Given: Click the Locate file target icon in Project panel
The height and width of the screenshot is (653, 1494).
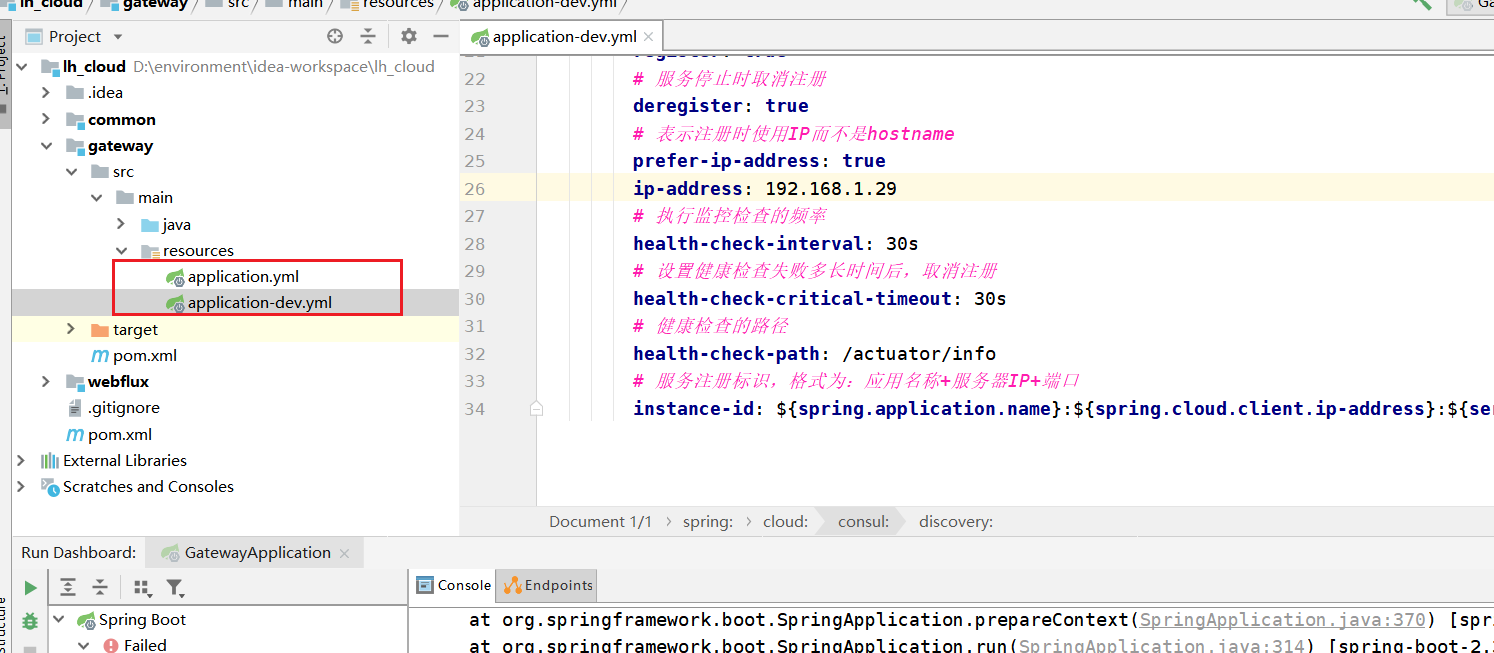Looking at the screenshot, I should [334, 35].
